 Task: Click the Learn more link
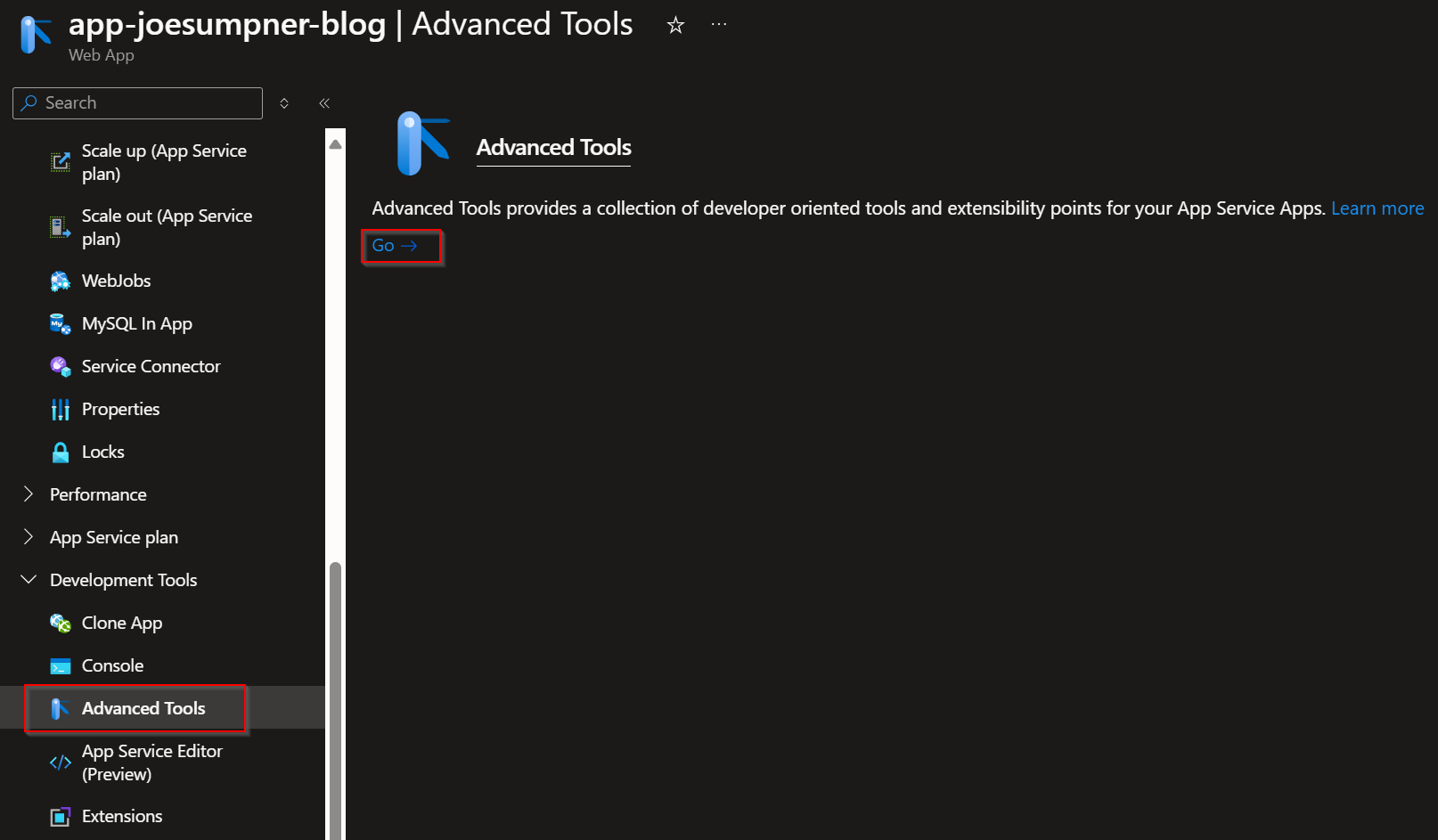pos(1377,208)
